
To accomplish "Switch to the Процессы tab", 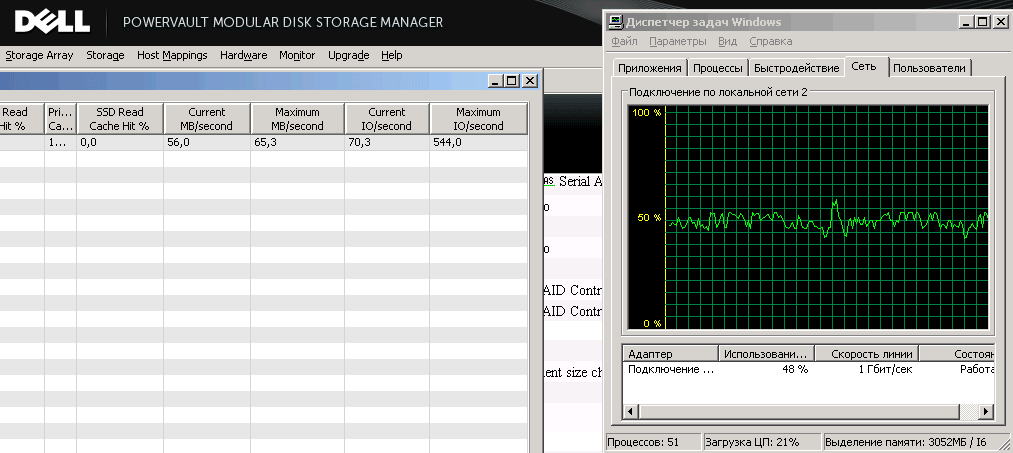I will point(718,68).
